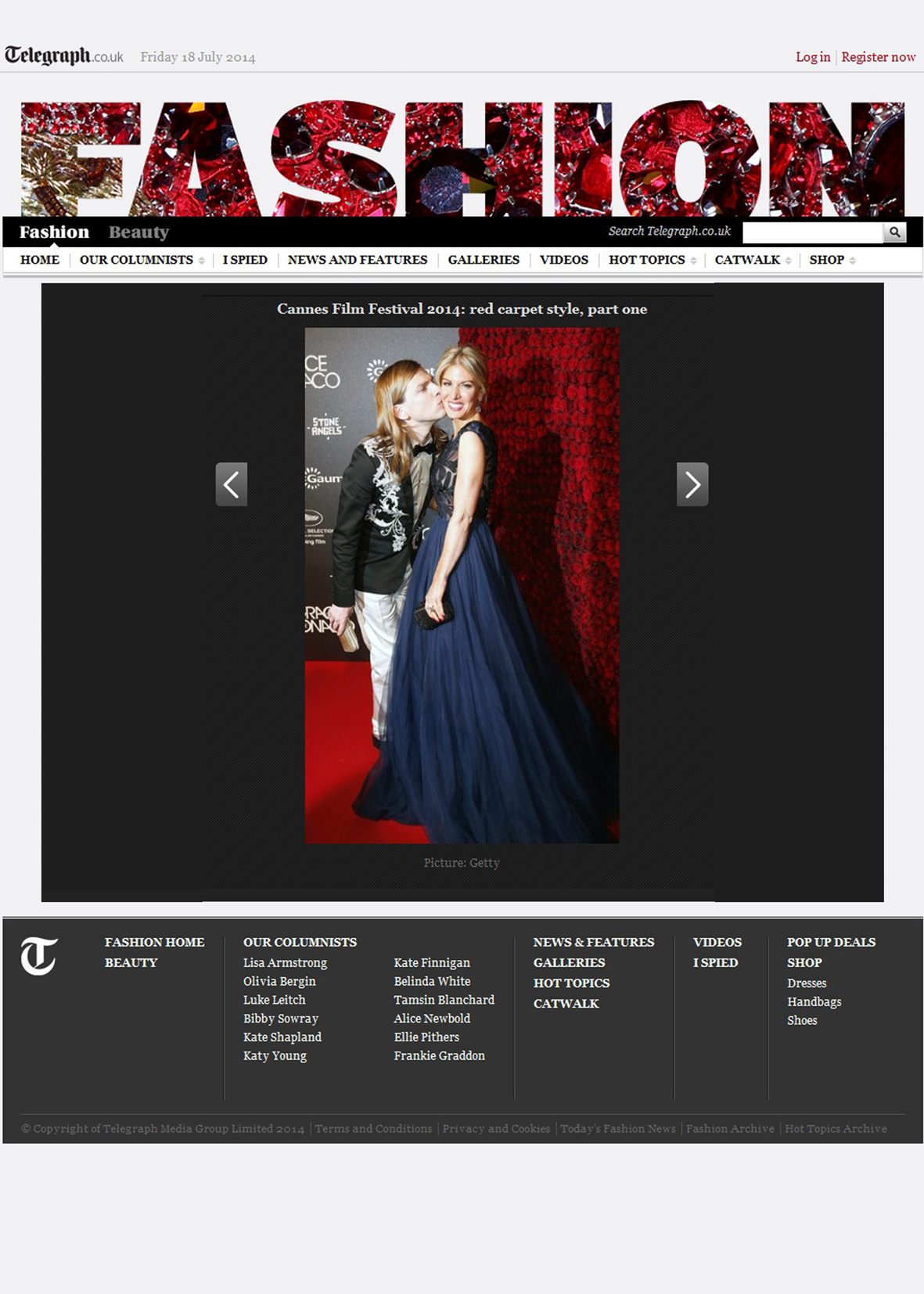Go to the previous gallery photo arrow
The width and height of the screenshot is (924, 1294).
(232, 484)
